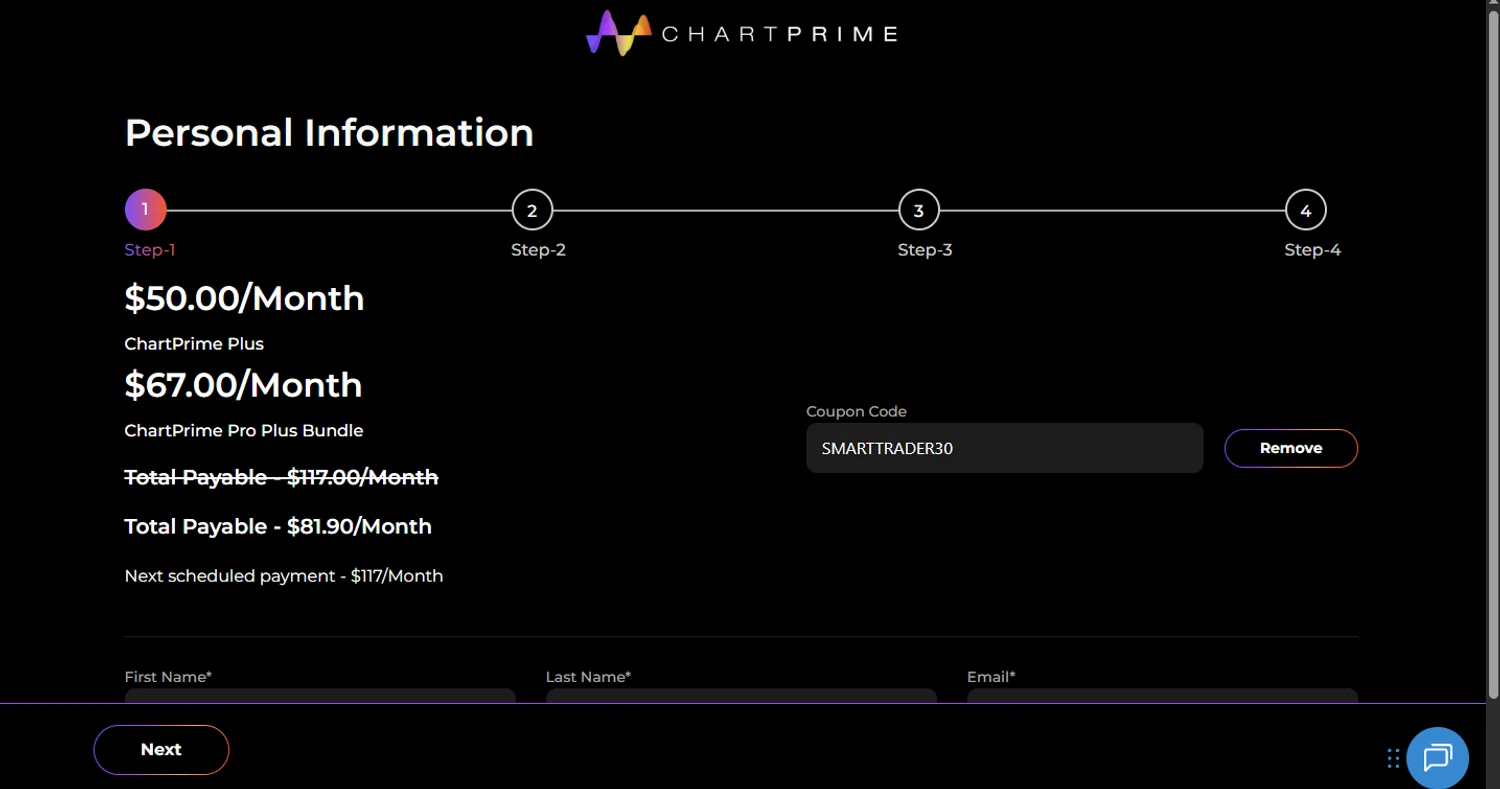Click the Coupon Code input field
This screenshot has width=1500, height=789.
(1004, 448)
